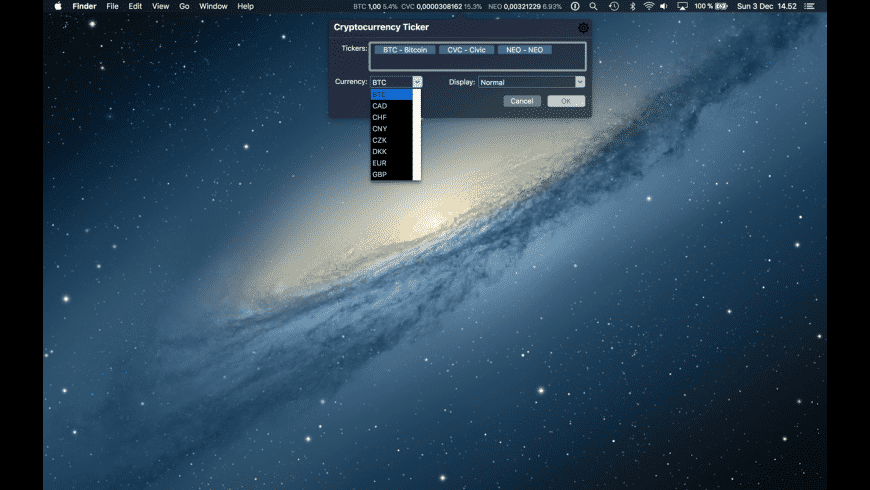Click the battery status icon
870x490 pixels.
[x=721, y=6]
